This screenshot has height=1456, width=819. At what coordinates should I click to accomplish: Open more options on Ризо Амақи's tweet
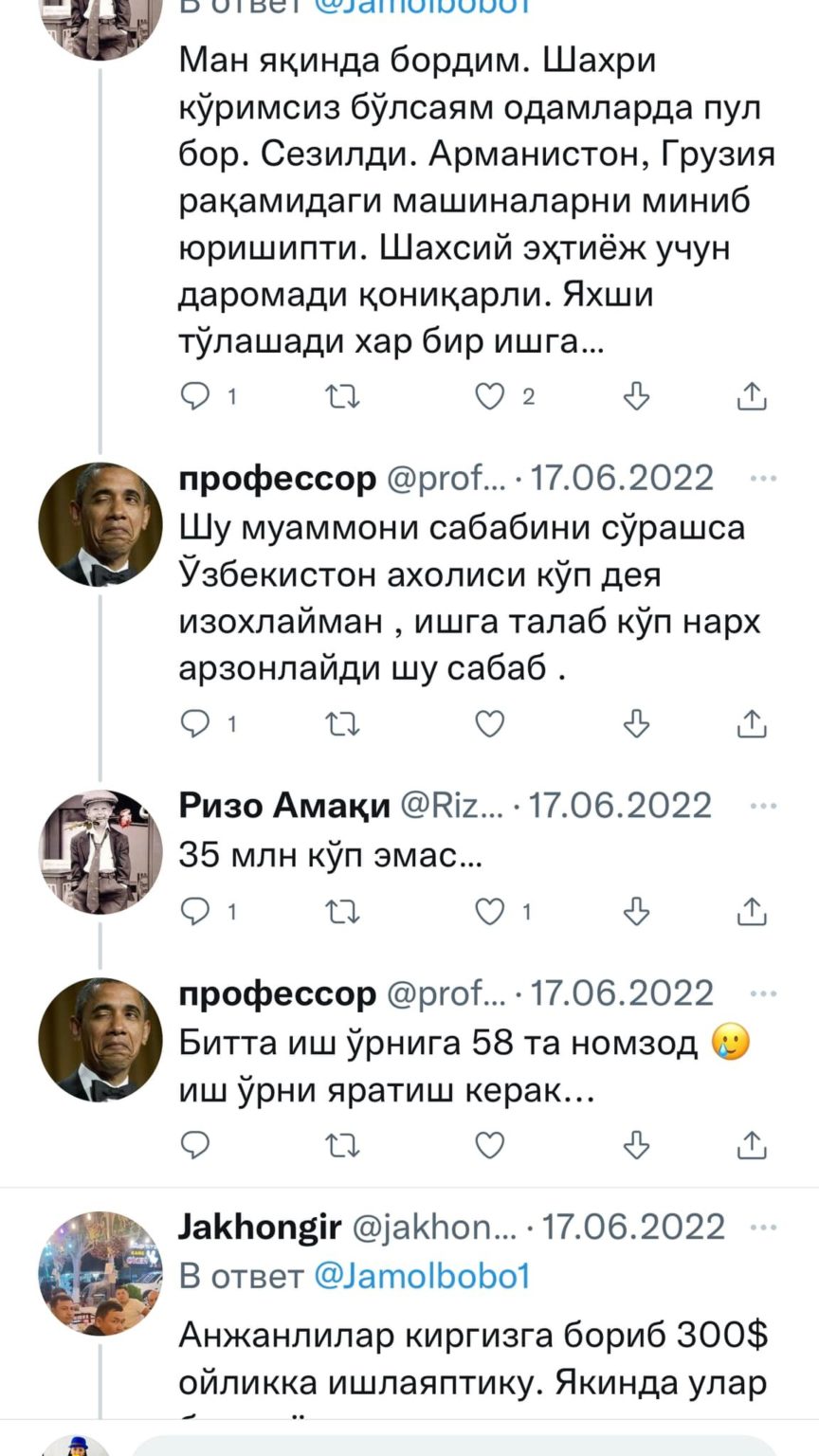762,807
